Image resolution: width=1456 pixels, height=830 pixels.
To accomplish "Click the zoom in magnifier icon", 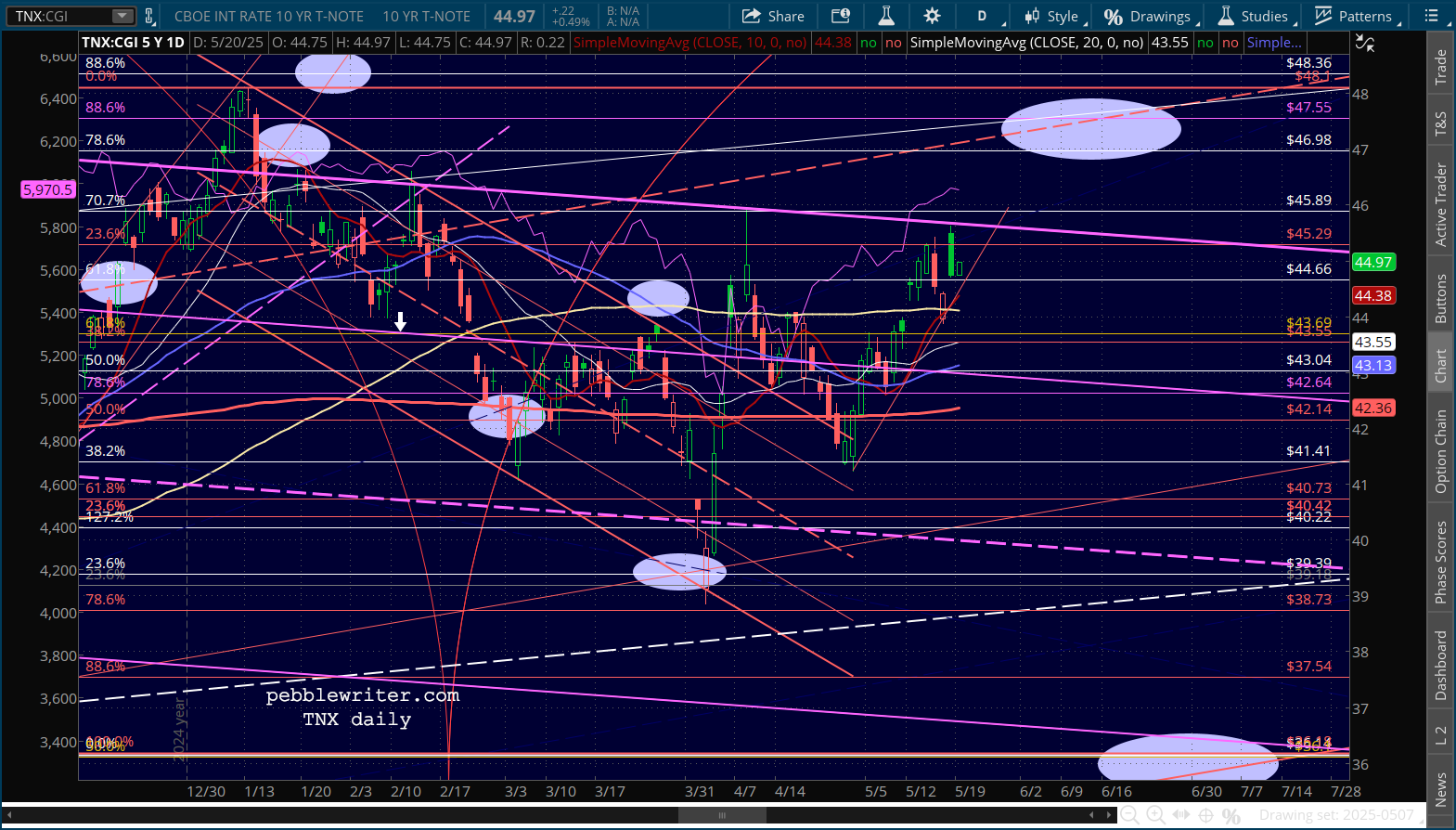I will coord(1156,815).
